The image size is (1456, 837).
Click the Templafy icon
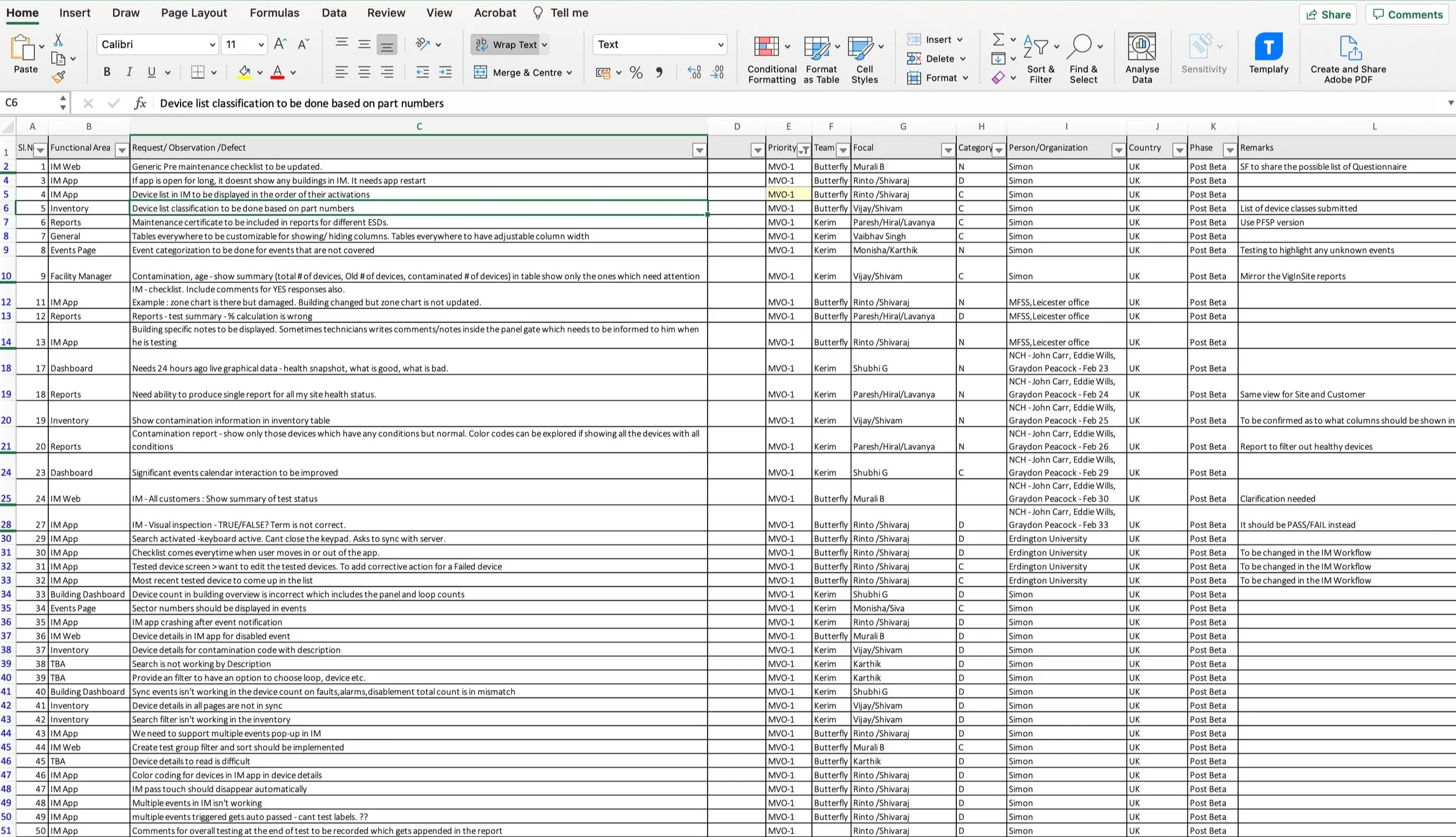coord(1268,47)
